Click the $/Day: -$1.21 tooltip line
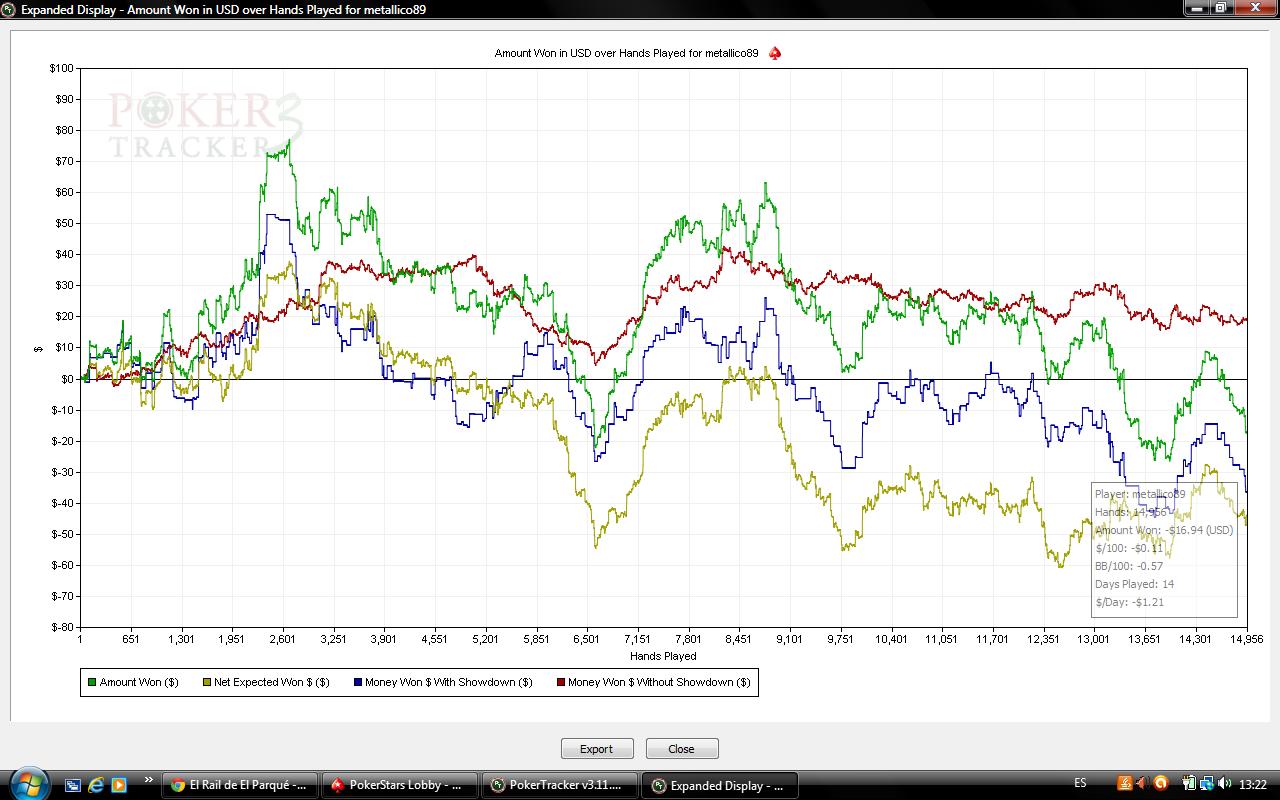Viewport: 1280px width, 800px height. click(x=1129, y=602)
